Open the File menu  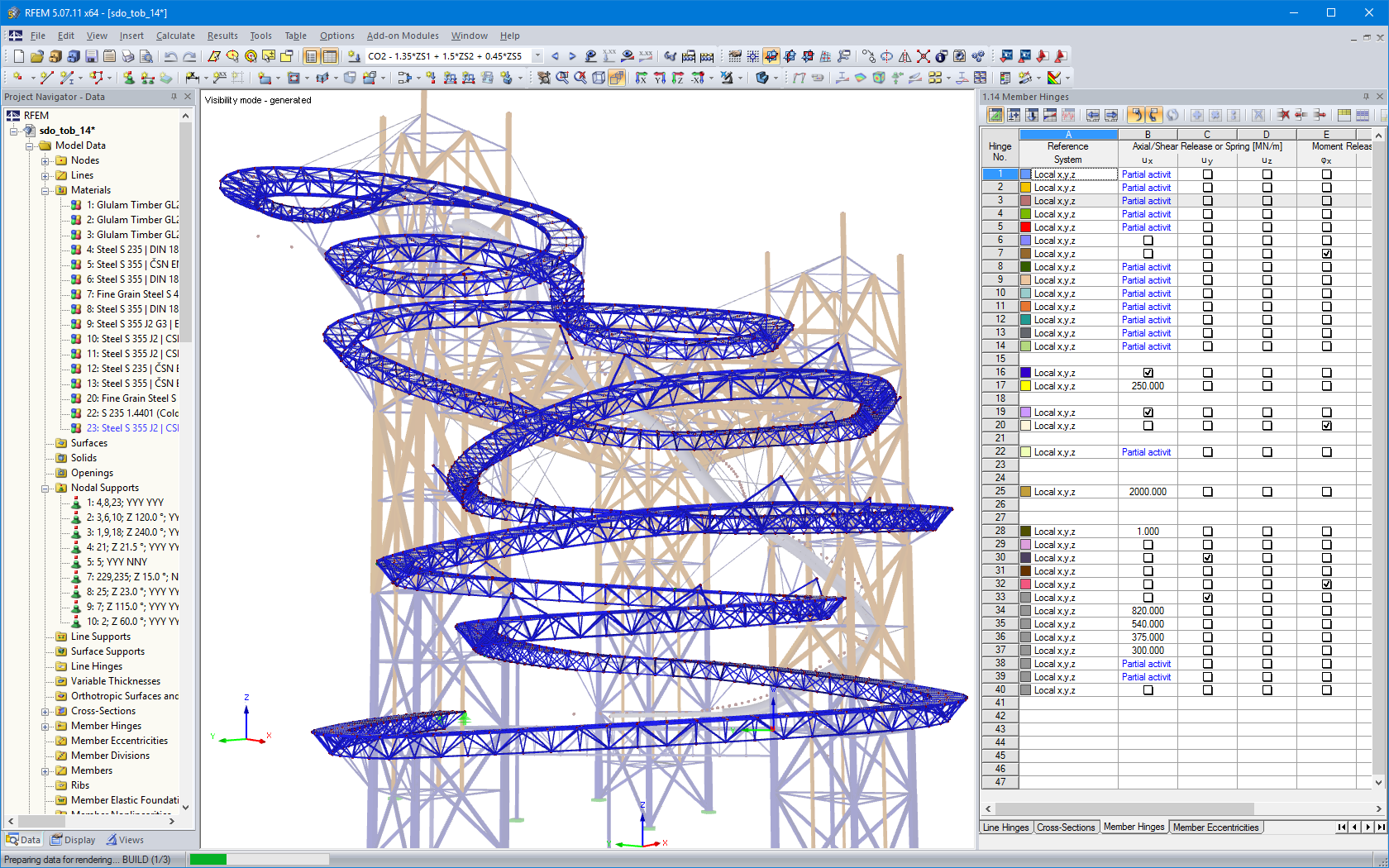38,36
